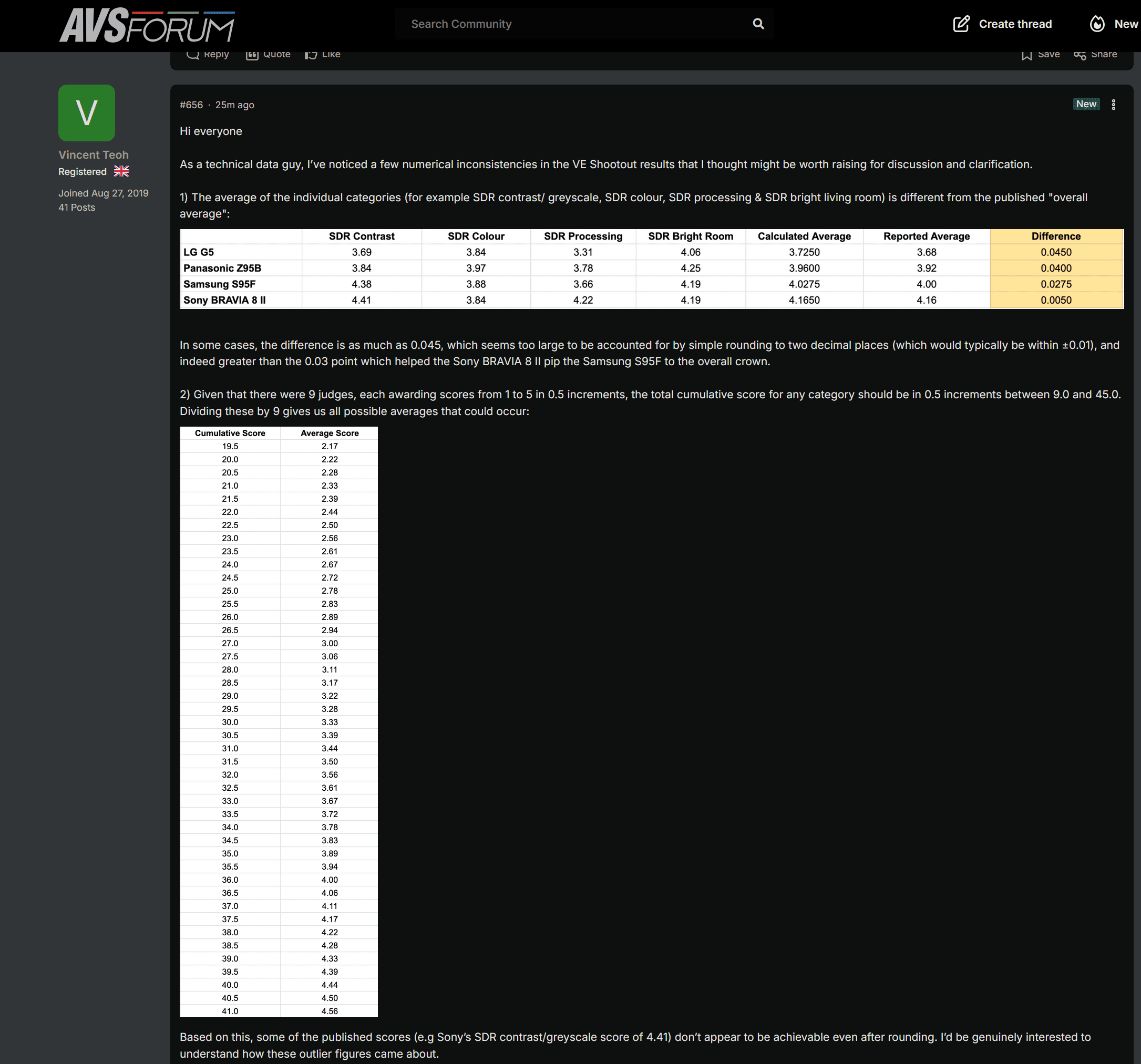Click the New badge on post #656
Image resolution: width=1141 pixels, height=1064 pixels.
tap(1086, 104)
